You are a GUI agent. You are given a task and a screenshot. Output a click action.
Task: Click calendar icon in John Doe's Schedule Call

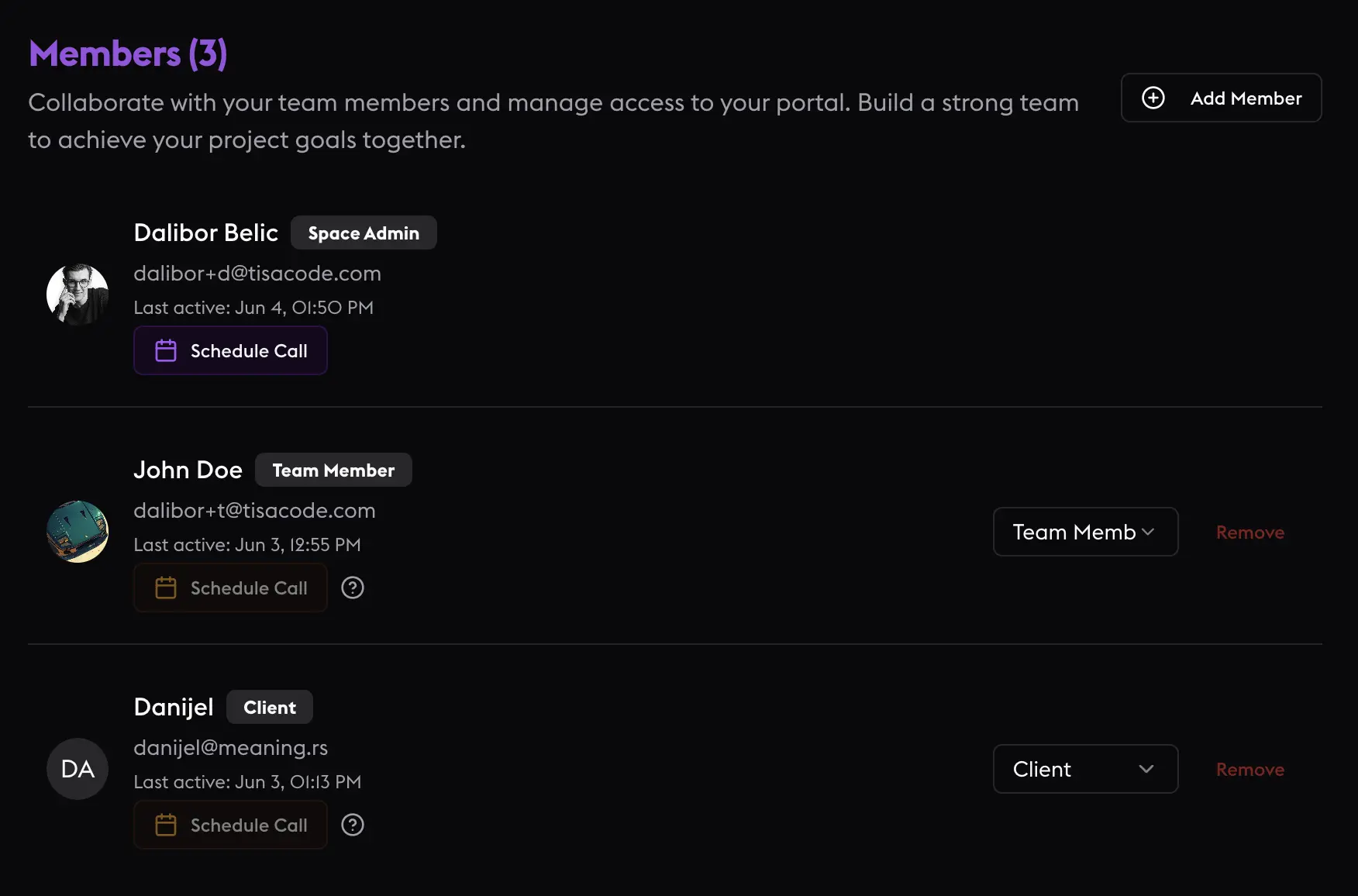pos(166,588)
